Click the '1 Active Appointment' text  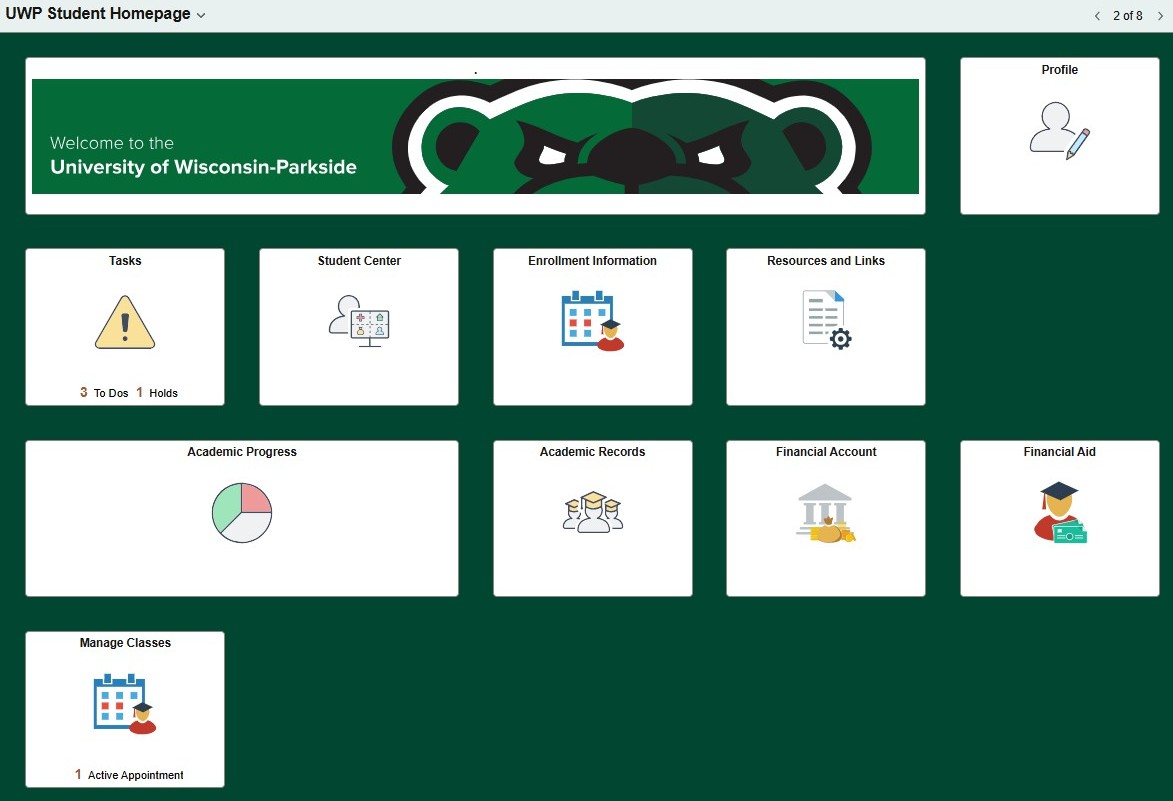[129, 775]
